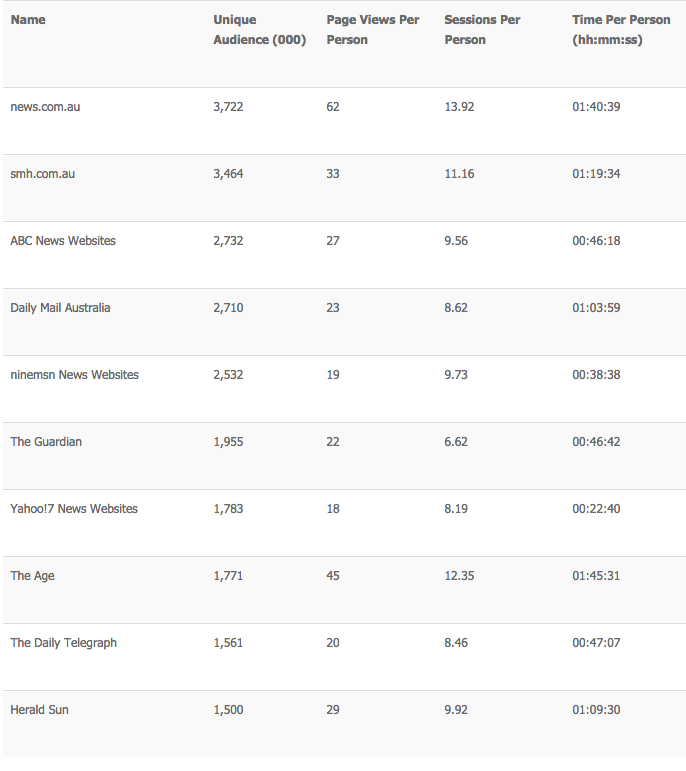Screen dimensions: 686x771
Task: Select the 01:45:31 time value
Action: click(x=596, y=576)
